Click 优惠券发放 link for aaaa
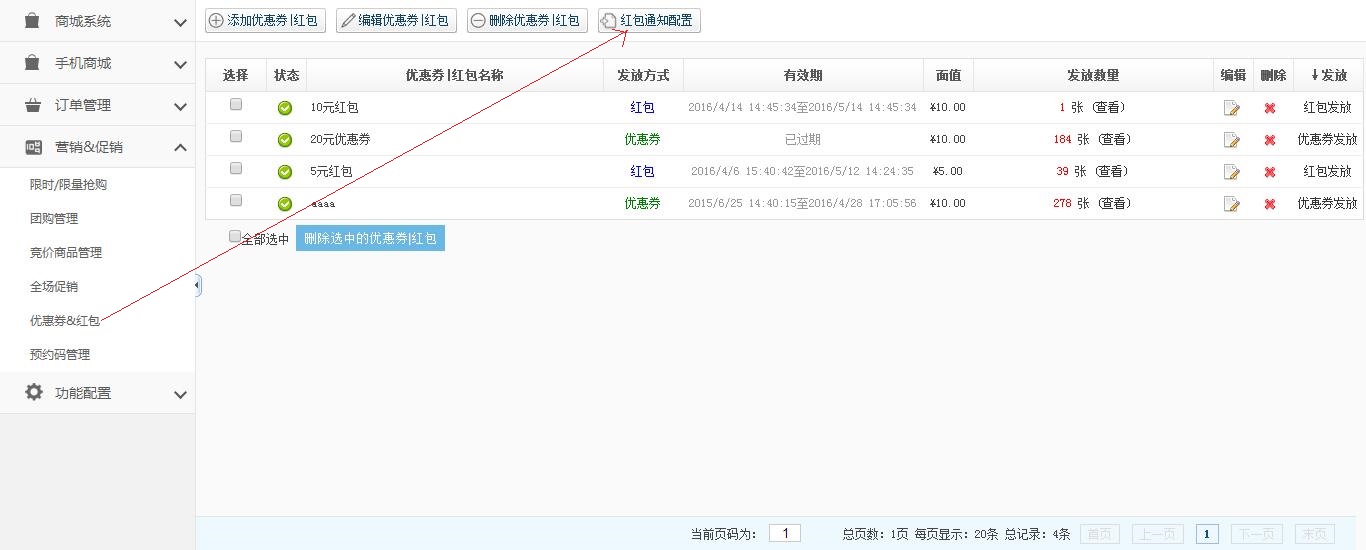Image resolution: width=1366 pixels, height=550 pixels. 1327,203
